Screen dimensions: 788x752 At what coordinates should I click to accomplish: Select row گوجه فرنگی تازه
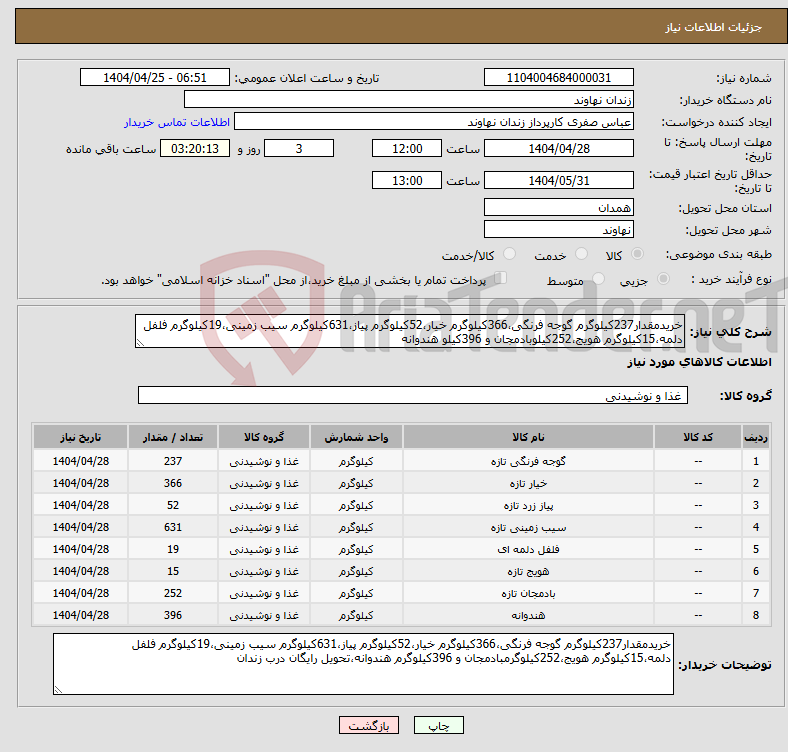click(402, 461)
